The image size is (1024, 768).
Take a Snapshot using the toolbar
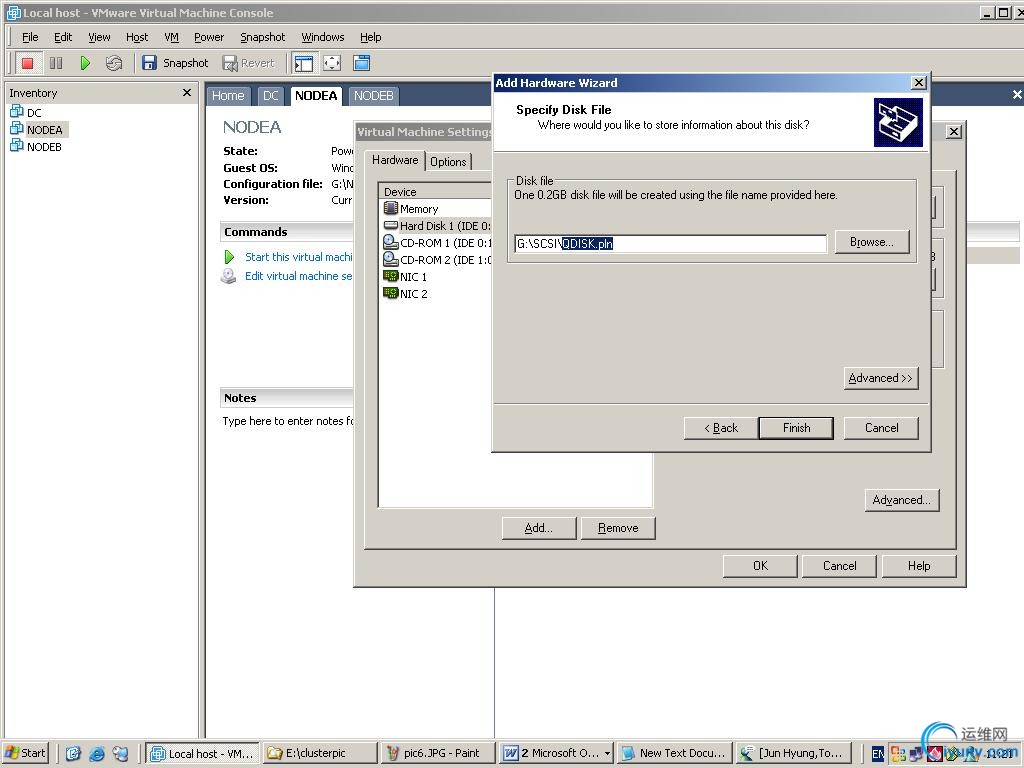pos(175,63)
